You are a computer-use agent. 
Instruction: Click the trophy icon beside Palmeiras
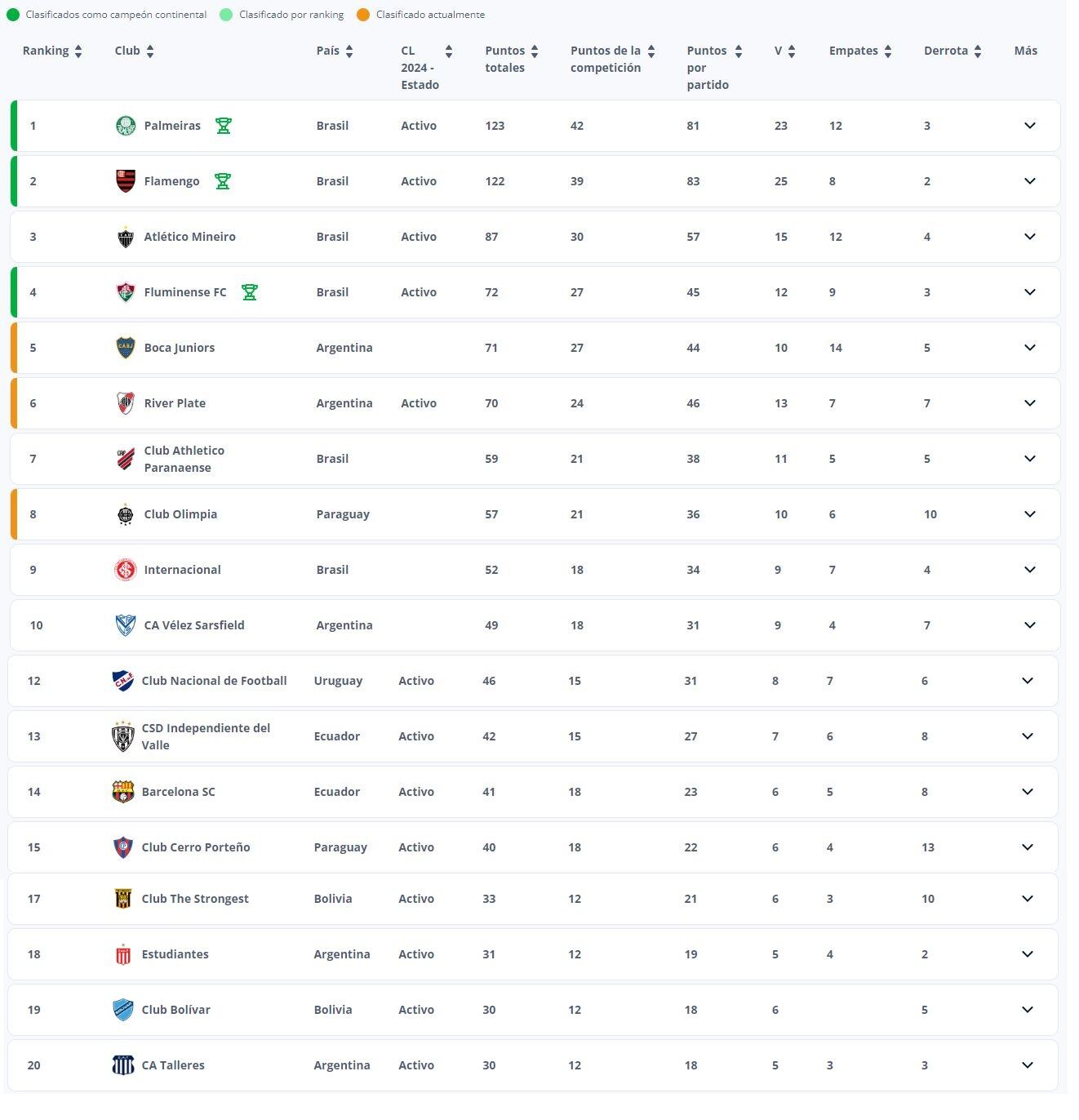tap(224, 126)
